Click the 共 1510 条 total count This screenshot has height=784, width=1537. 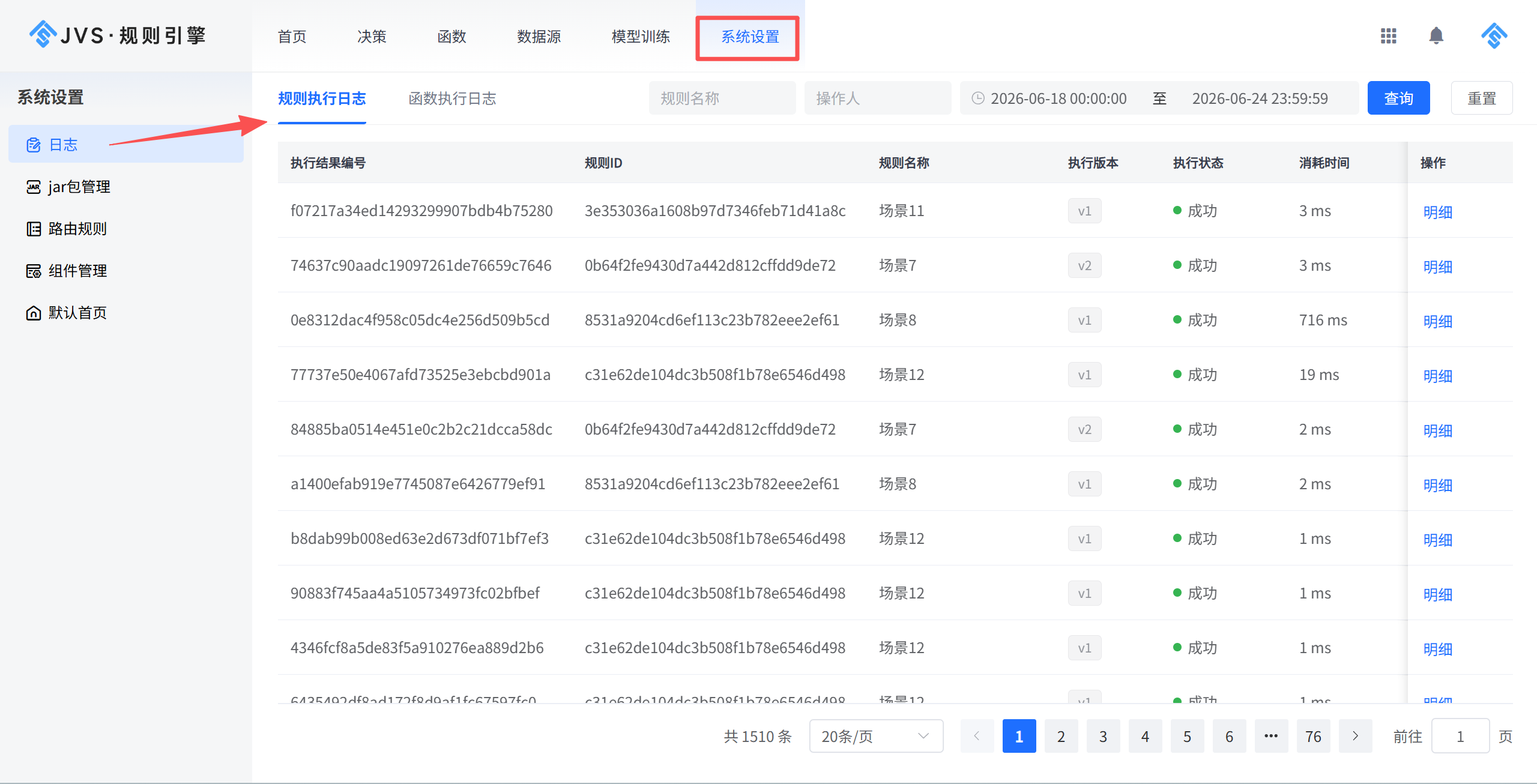click(758, 737)
